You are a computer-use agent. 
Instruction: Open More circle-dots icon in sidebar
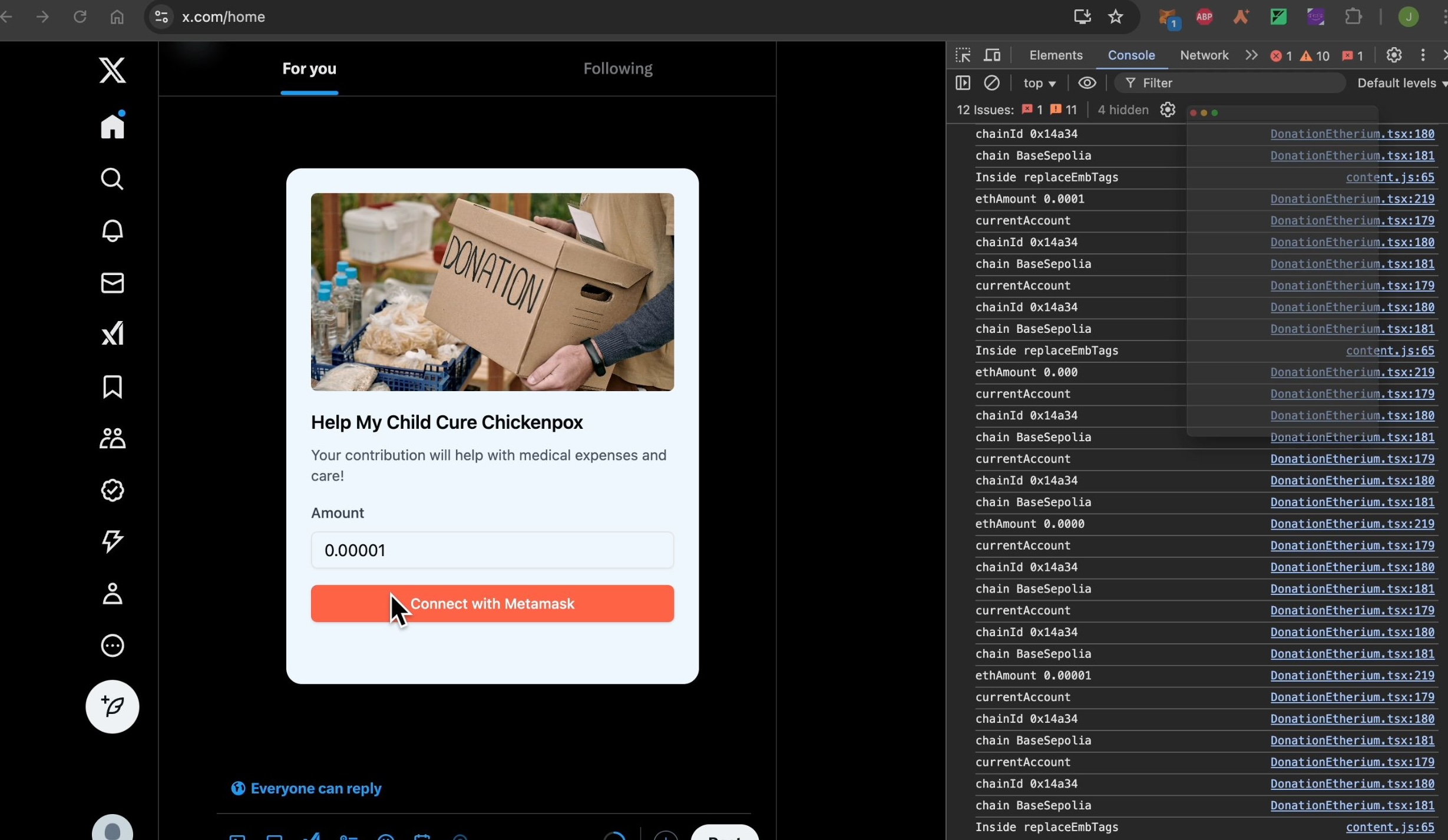coord(112,646)
